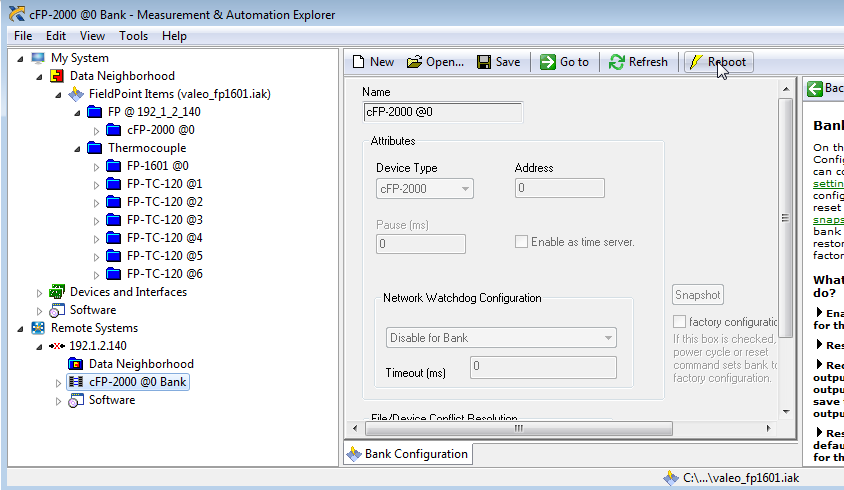Click the Software icon under 192.1.2.140
844x490 pixels.
(76, 400)
